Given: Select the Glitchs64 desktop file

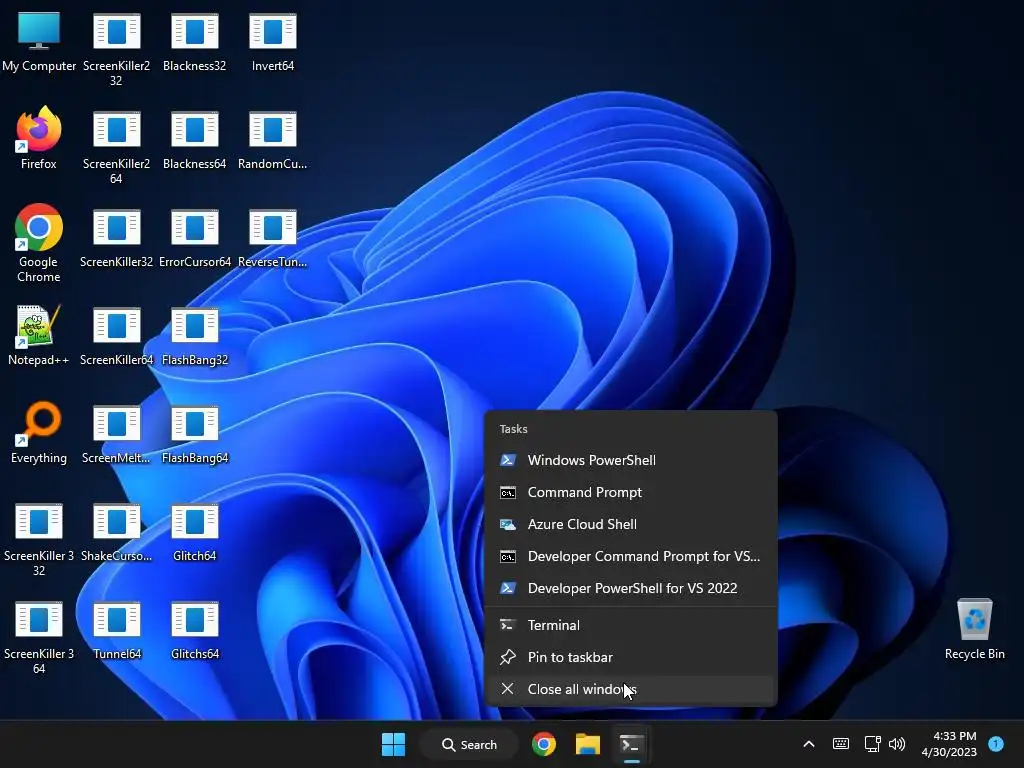Looking at the screenshot, I should tap(195, 630).
